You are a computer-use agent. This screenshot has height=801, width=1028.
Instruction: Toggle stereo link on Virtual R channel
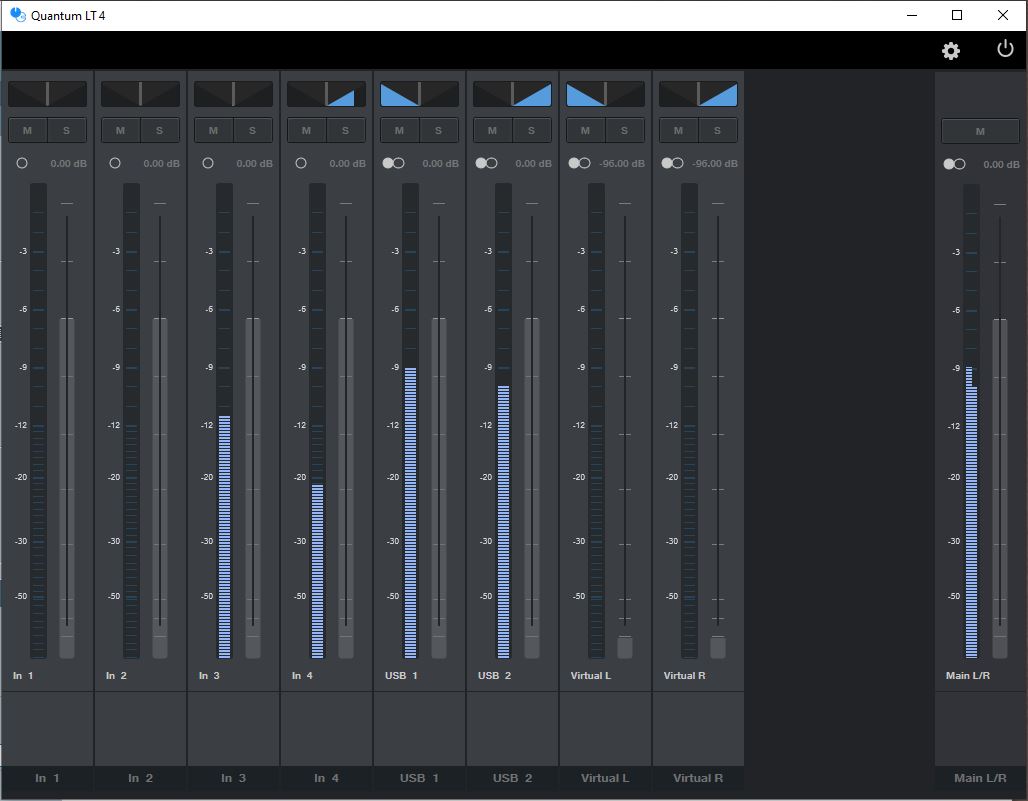[x=673, y=163]
